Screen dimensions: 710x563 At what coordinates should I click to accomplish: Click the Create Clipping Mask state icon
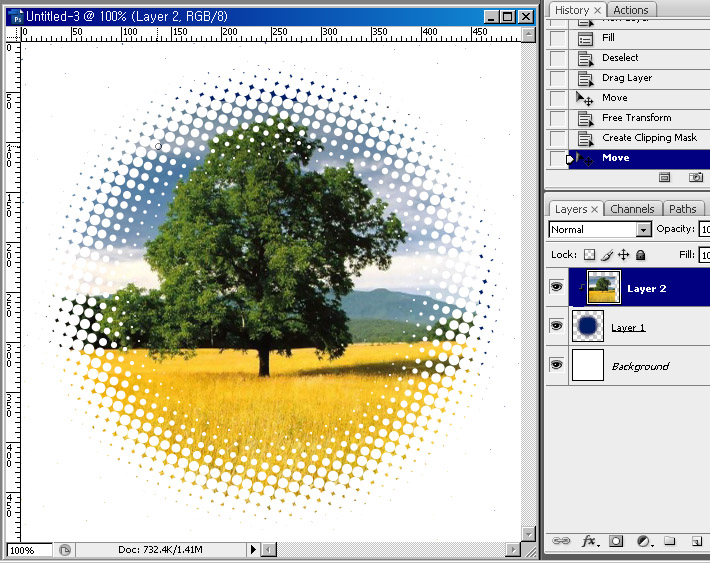click(x=585, y=139)
